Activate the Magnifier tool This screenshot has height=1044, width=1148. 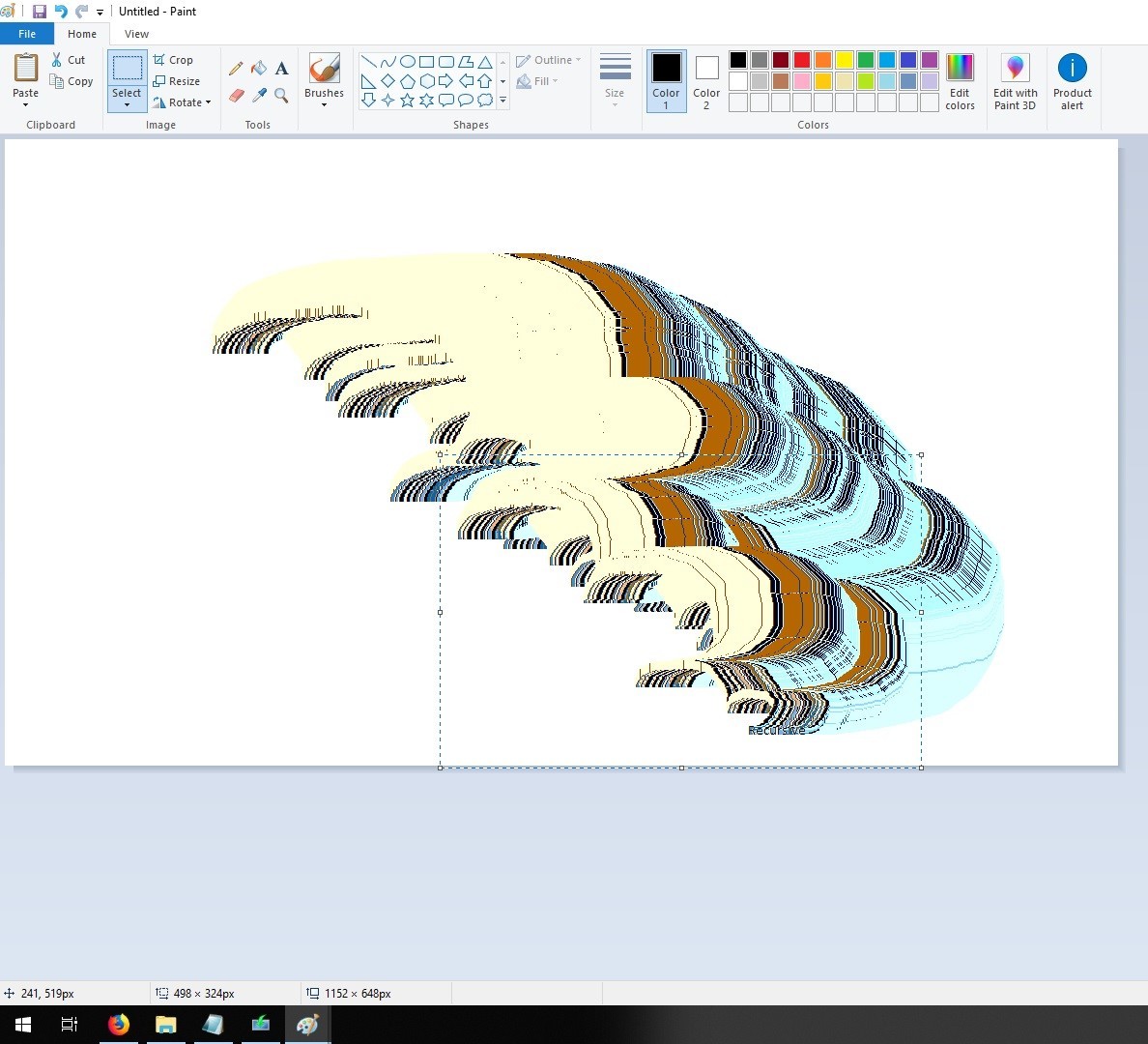click(x=281, y=97)
